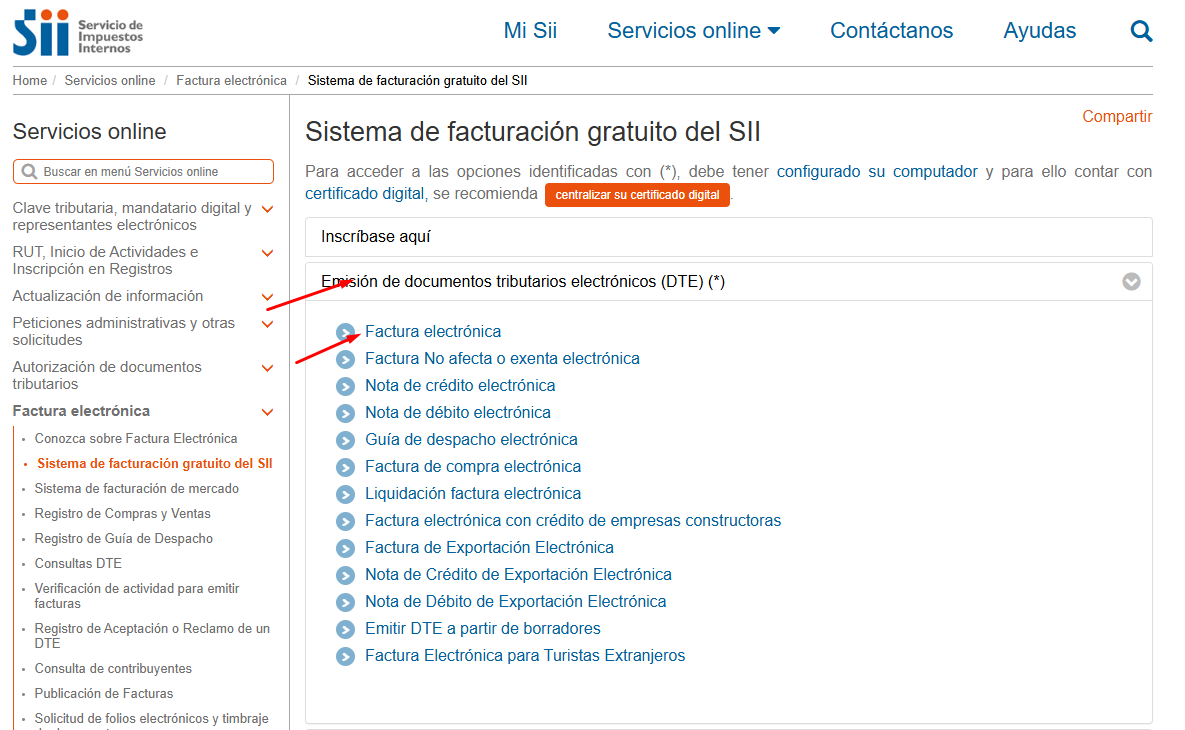Open Factura Electrónica para Turistas Extranjeros link
This screenshot has height=730, width=1185.
(x=525, y=656)
